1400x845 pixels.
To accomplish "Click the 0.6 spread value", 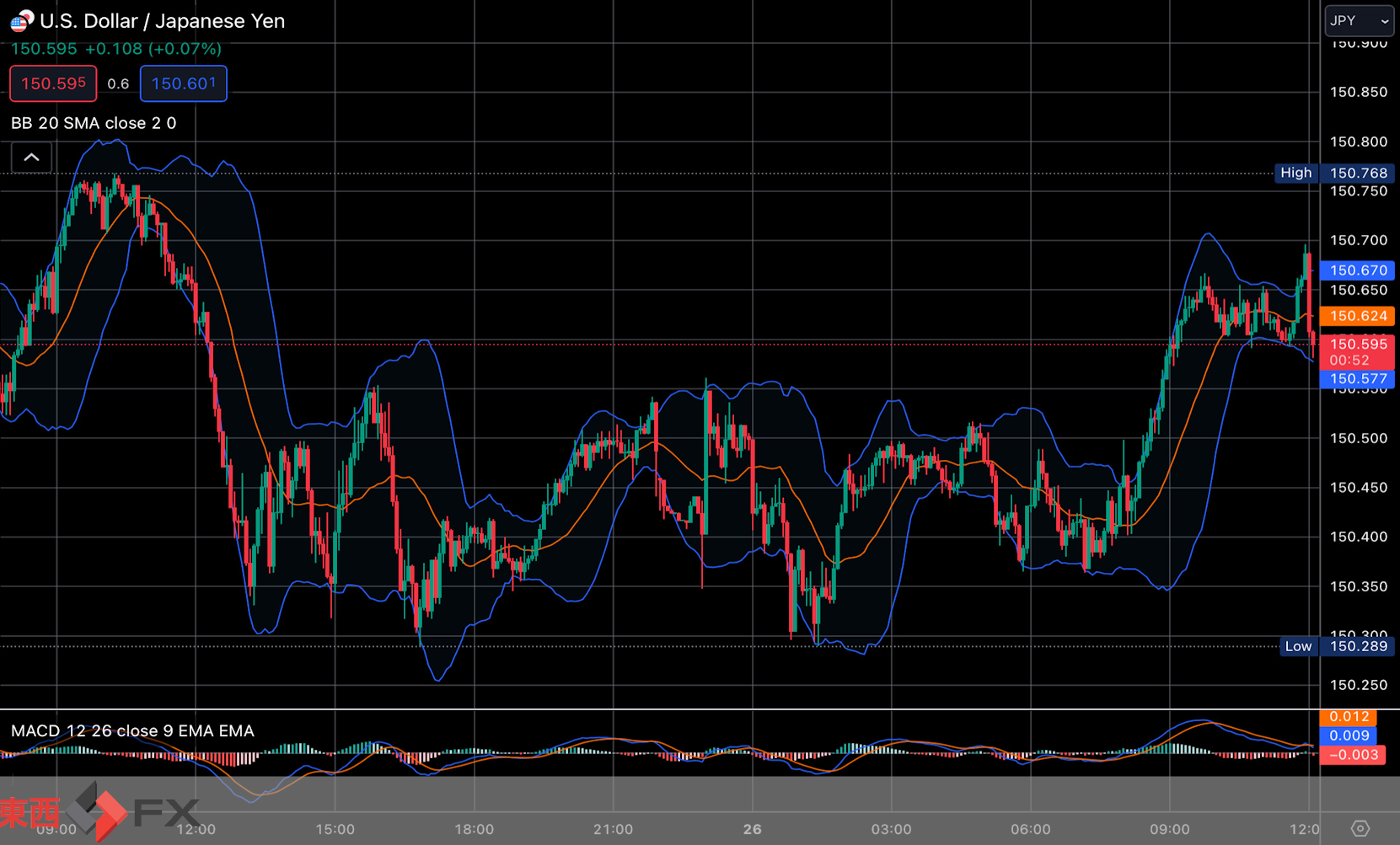I will [118, 83].
